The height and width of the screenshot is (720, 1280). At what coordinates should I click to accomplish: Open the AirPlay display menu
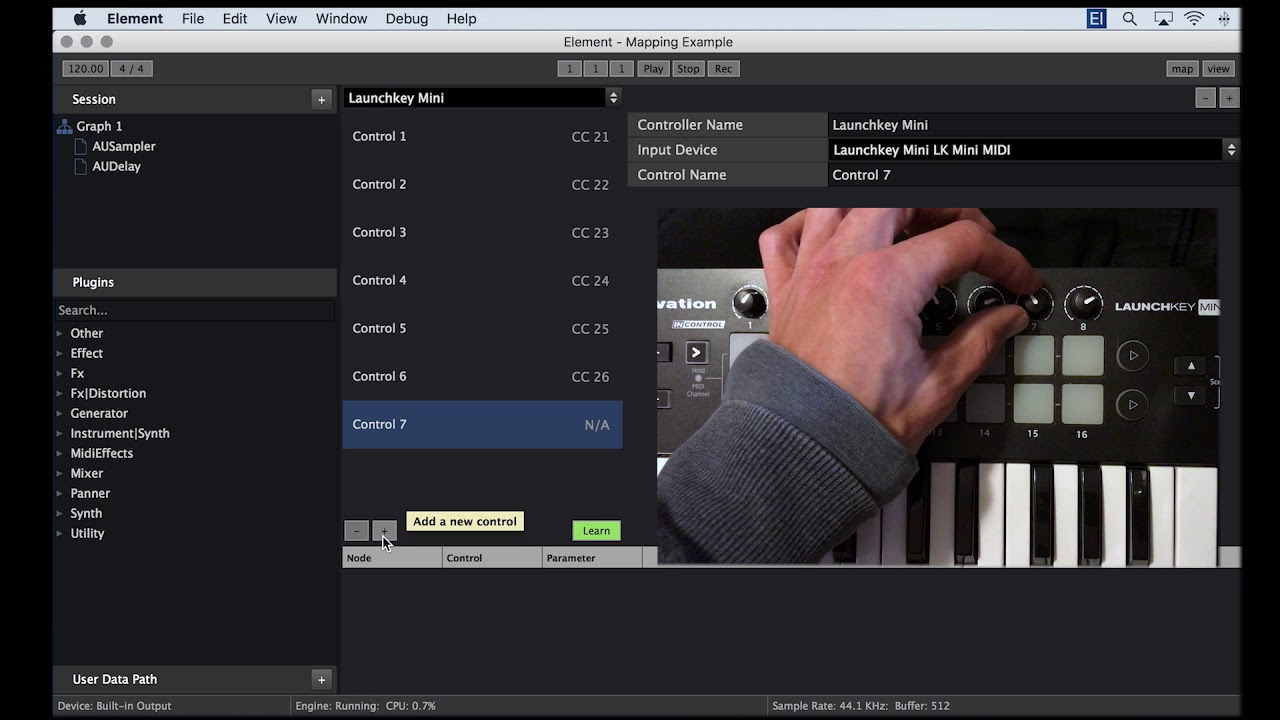click(x=1163, y=18)
